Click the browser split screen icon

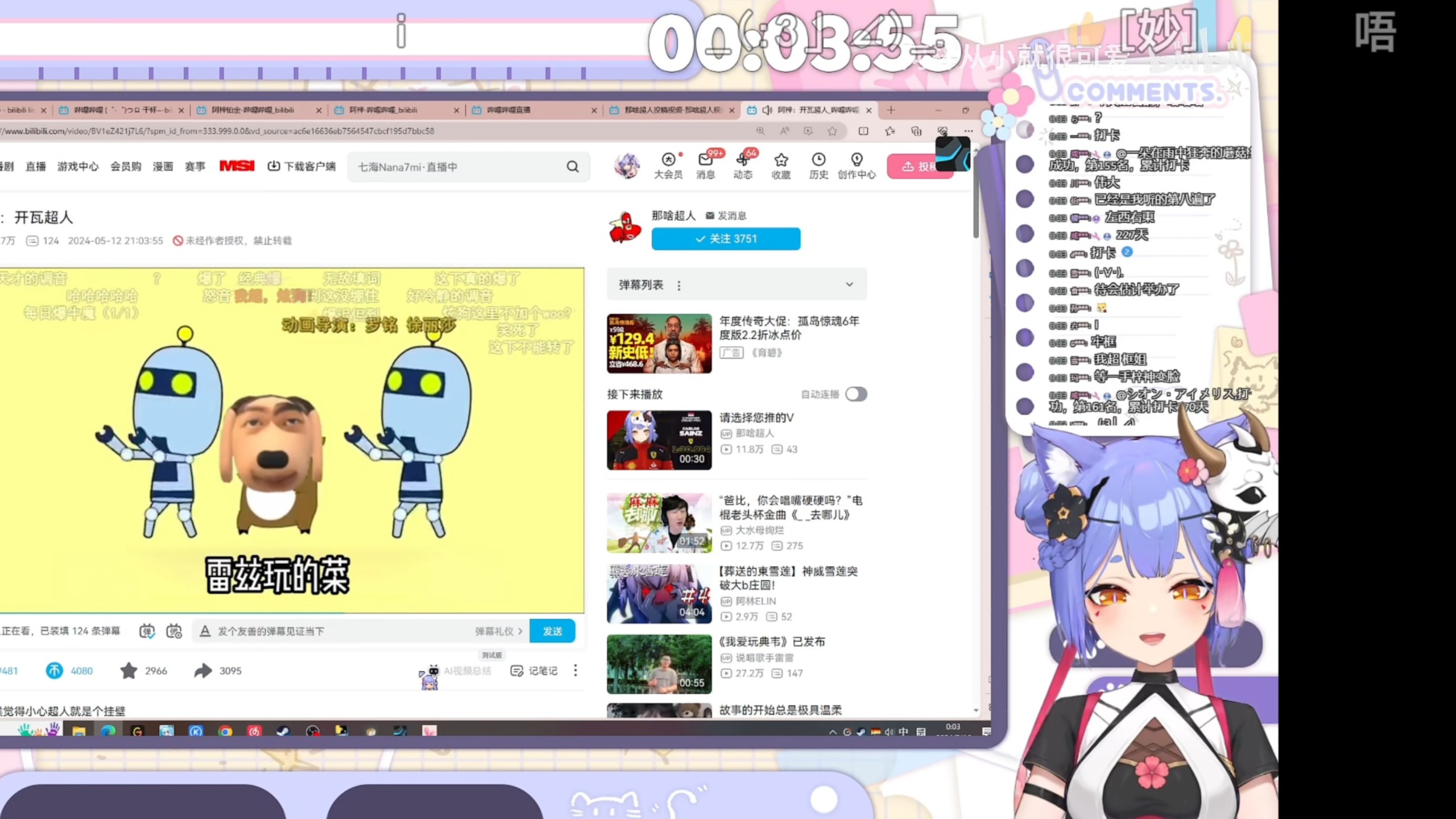click(x=863, y=131)
